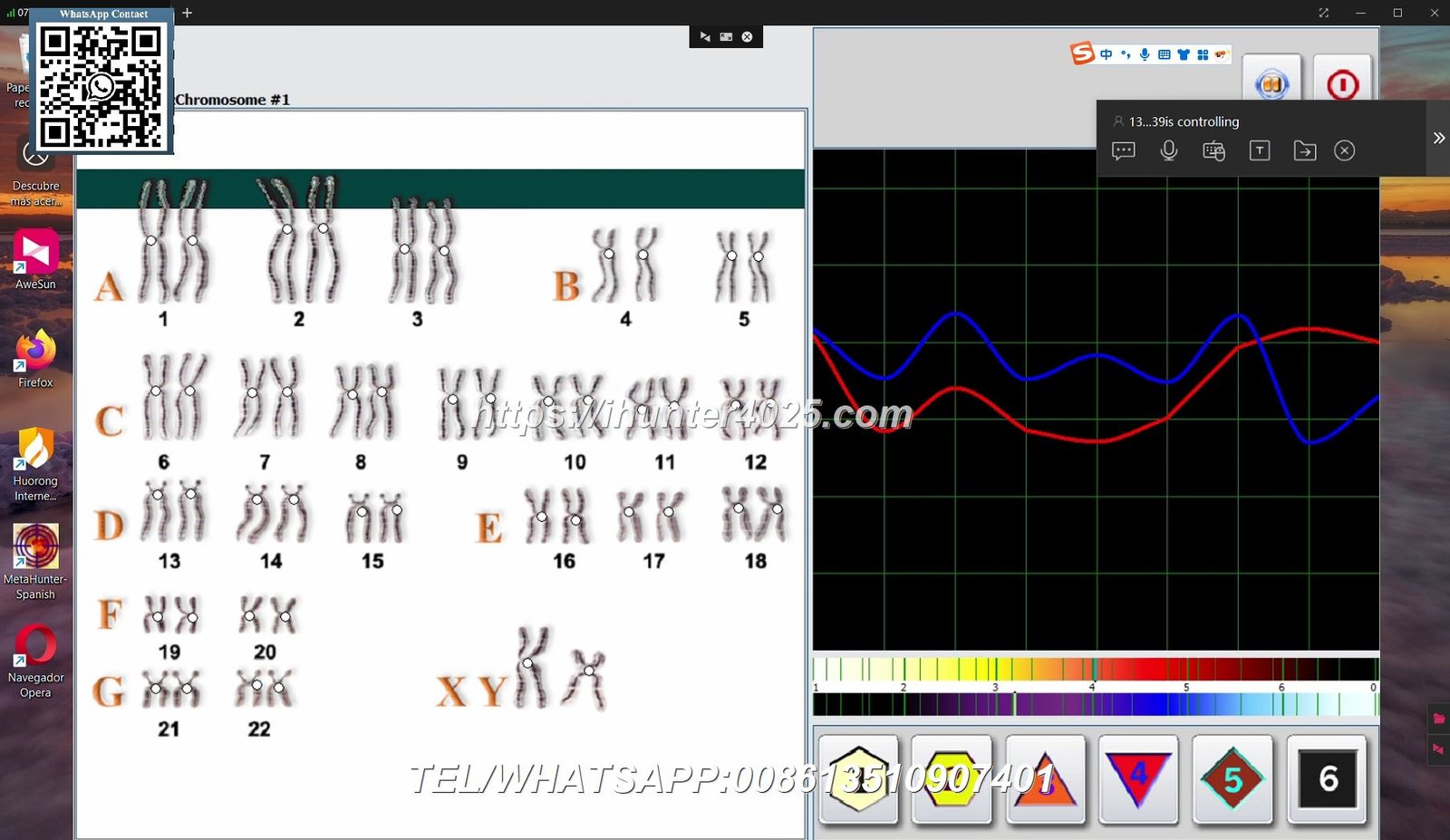1450x840 pixels.
Task: Expand the side panel with the double chevron
Action: click(x=1439, y=138)
